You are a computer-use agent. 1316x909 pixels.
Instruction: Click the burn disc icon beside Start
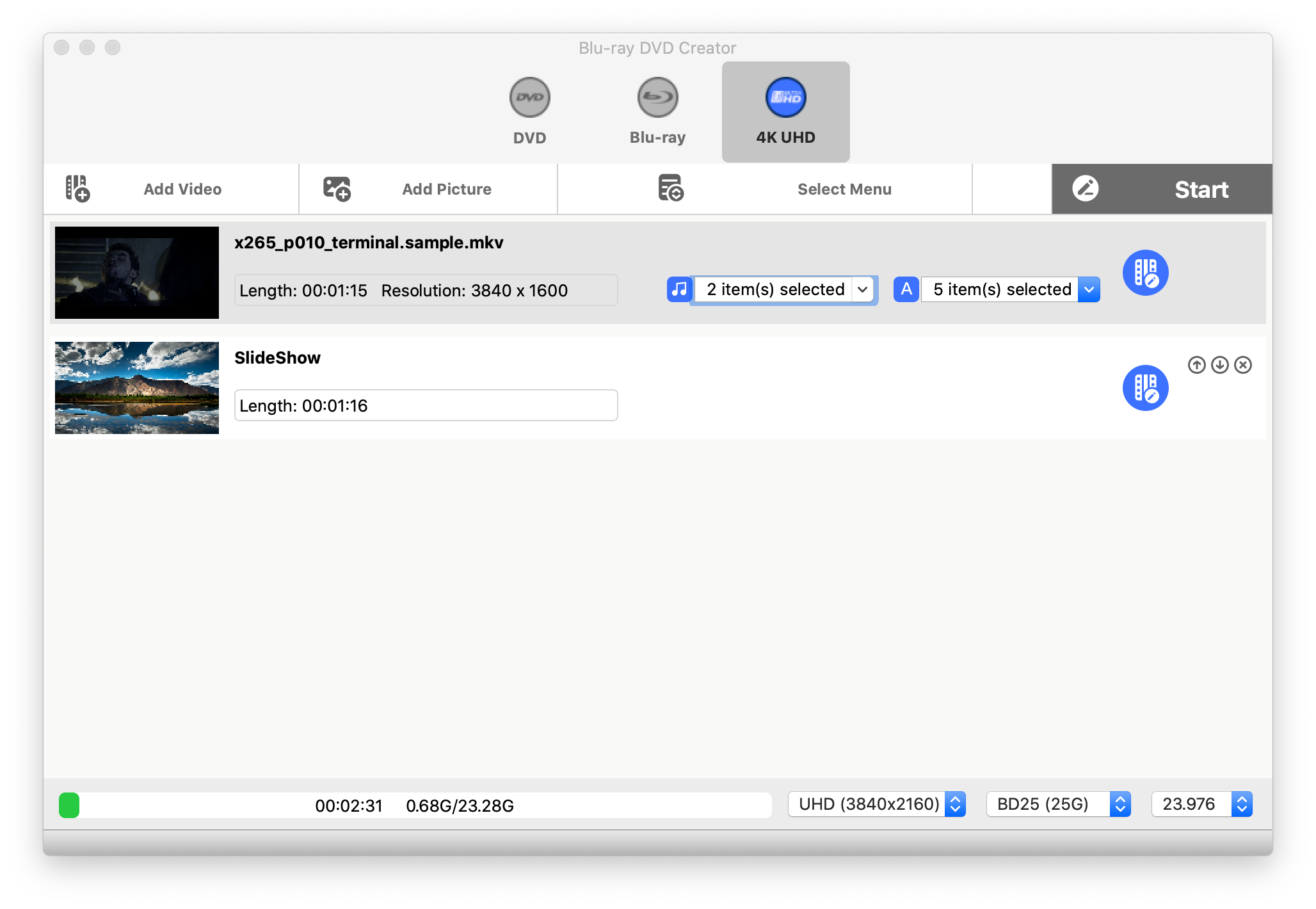[1086, 188]
